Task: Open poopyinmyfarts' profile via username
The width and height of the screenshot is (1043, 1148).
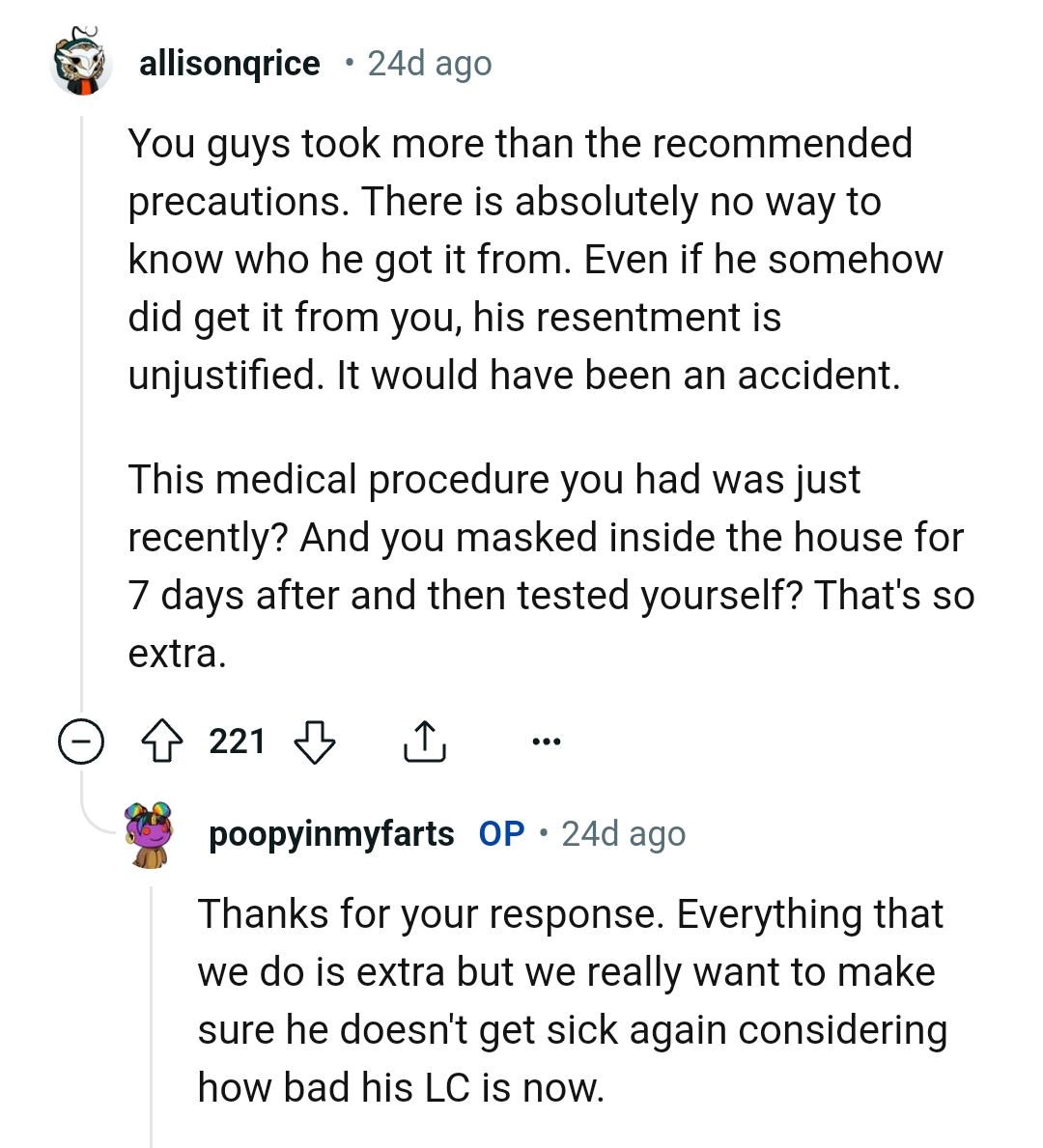Action: pos(330,833)
